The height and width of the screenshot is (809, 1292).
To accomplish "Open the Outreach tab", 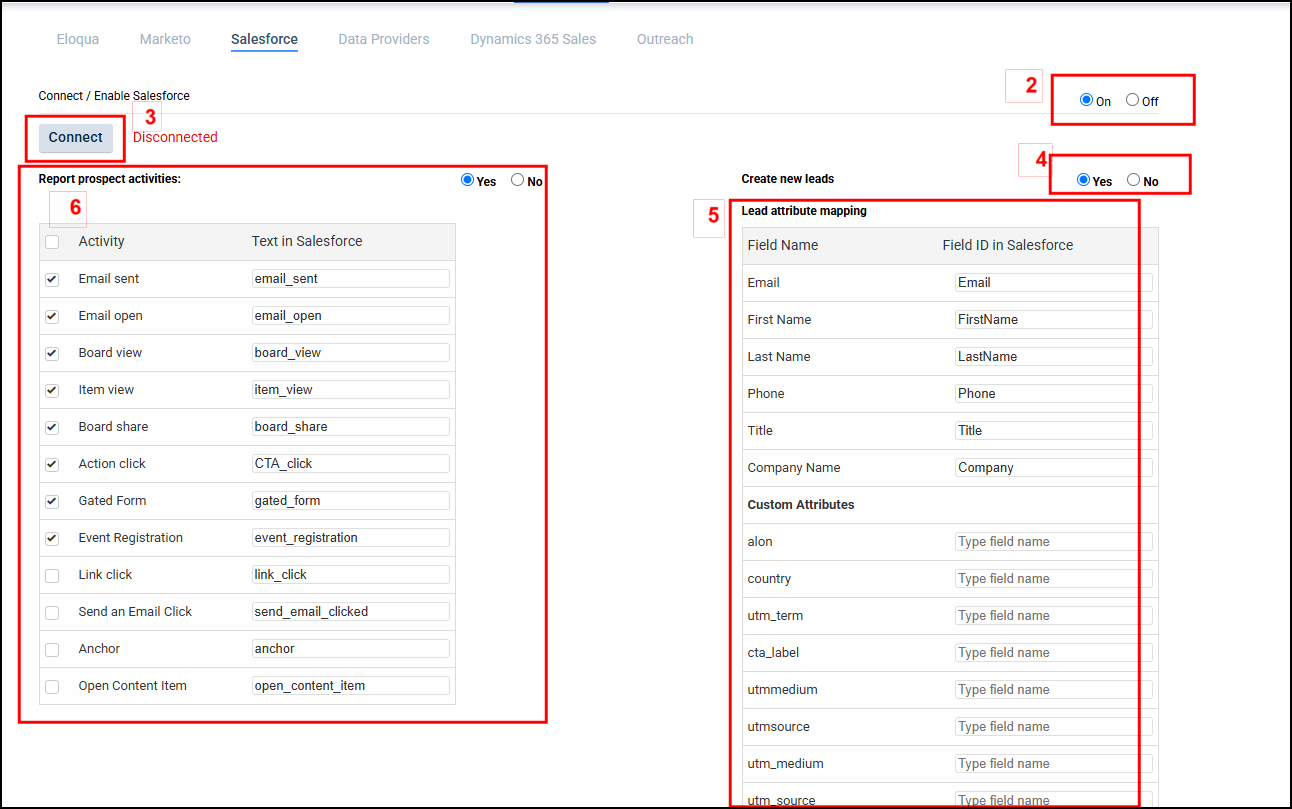I will (x=665, y=39).
